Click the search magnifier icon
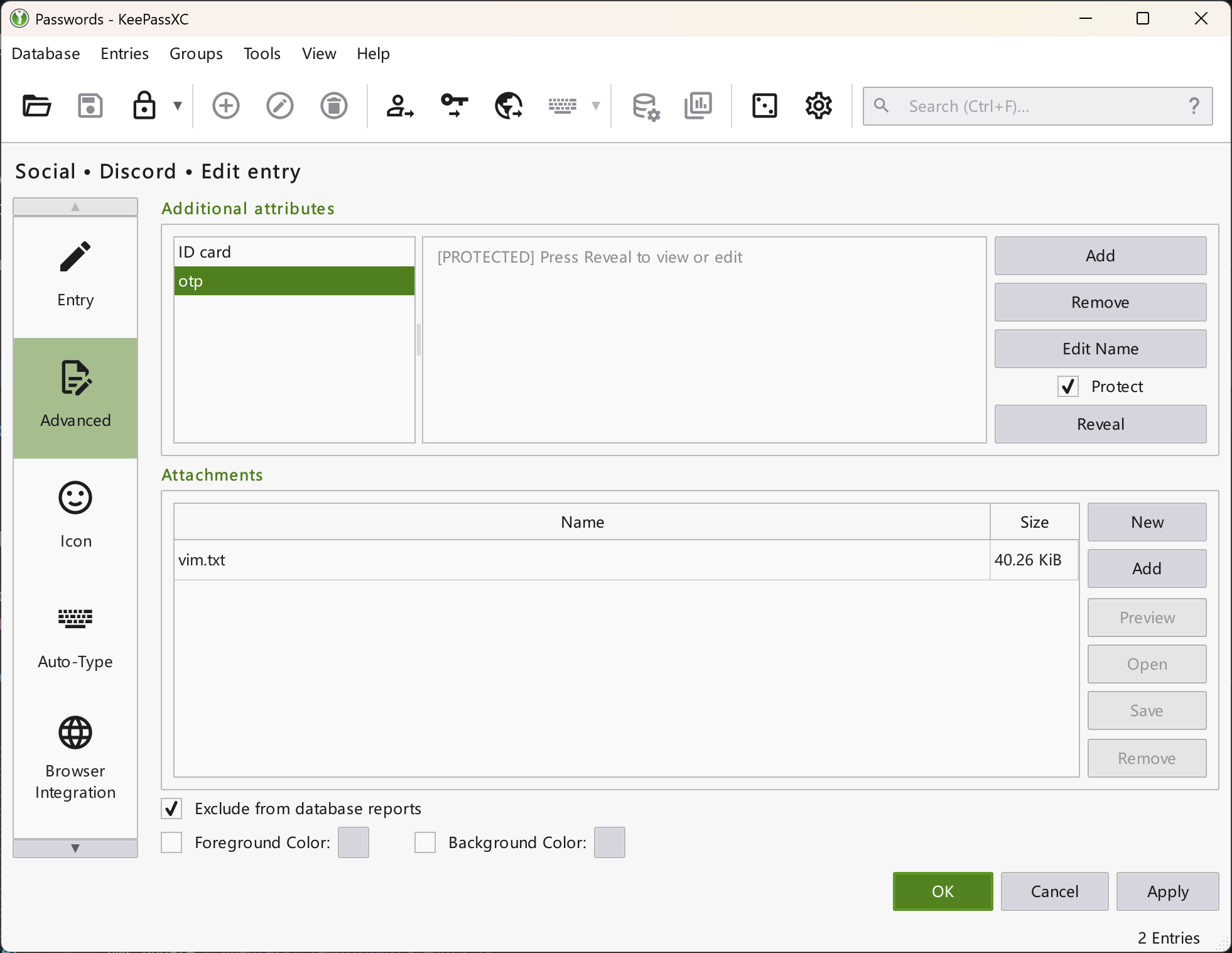The height and width of the screenshot is (953, 1232). 882,106
